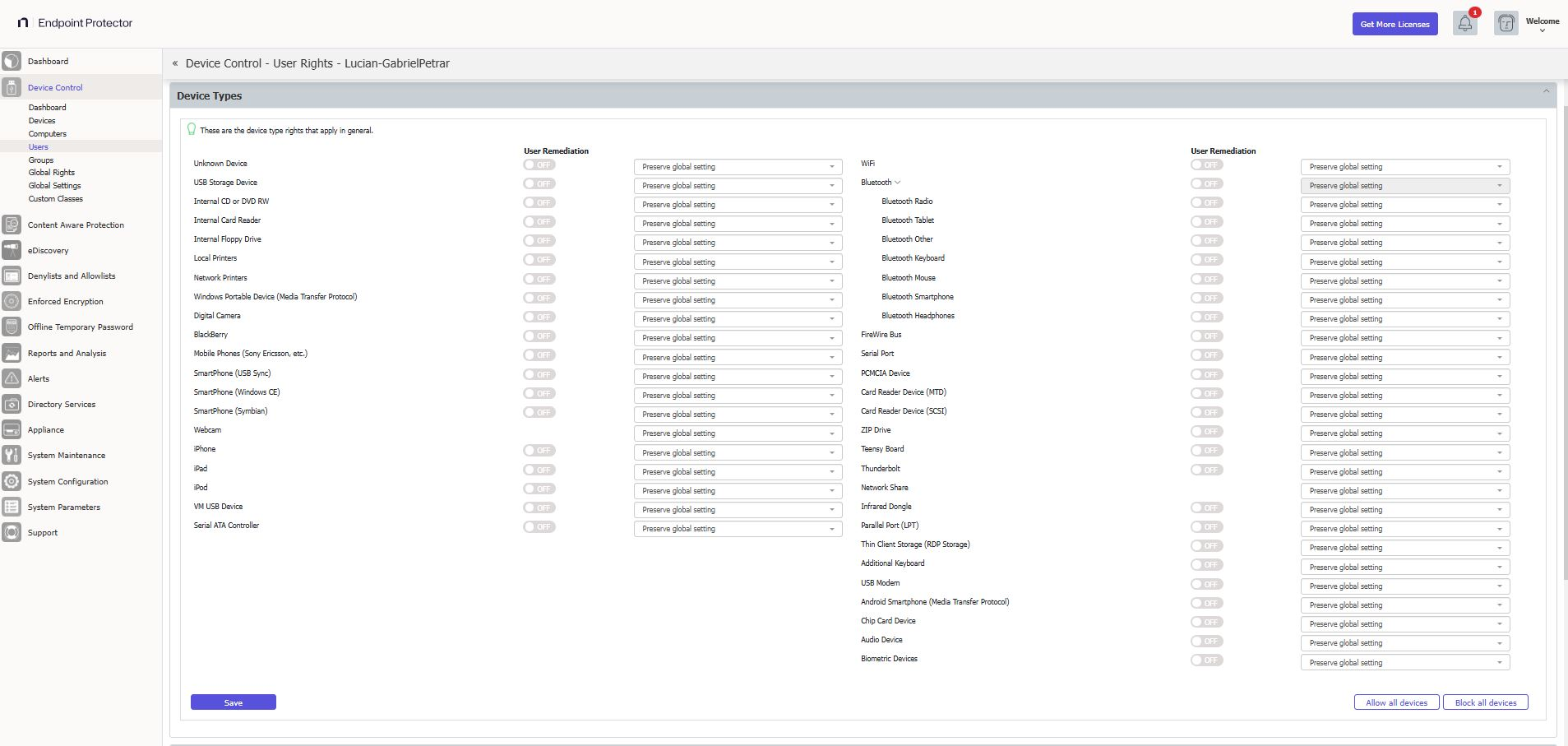This screenshot has height=746, width=1568.
Task: Open the Digital Camera setting dropdown
Action: pyautogui.click(x=737, y=318)
